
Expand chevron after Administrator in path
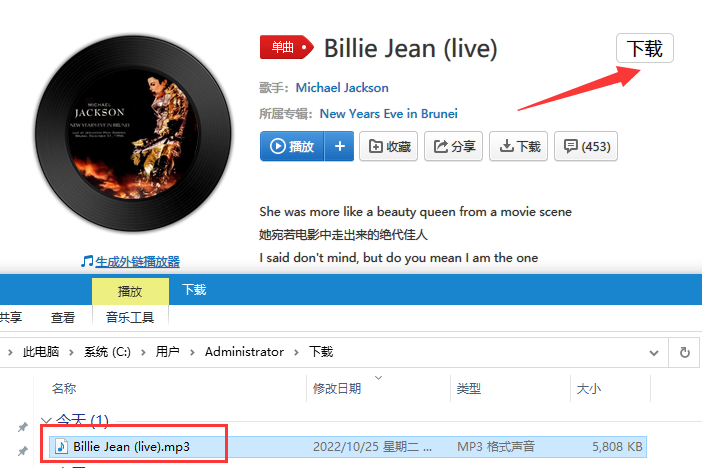[x=296, y=352]
